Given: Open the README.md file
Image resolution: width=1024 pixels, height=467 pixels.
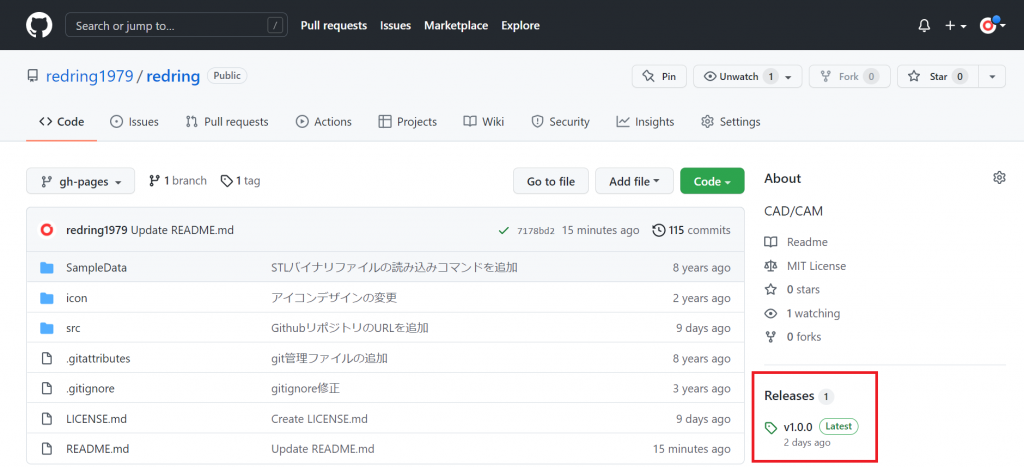Looking at the screenshot, I should (x=97, y=449).
